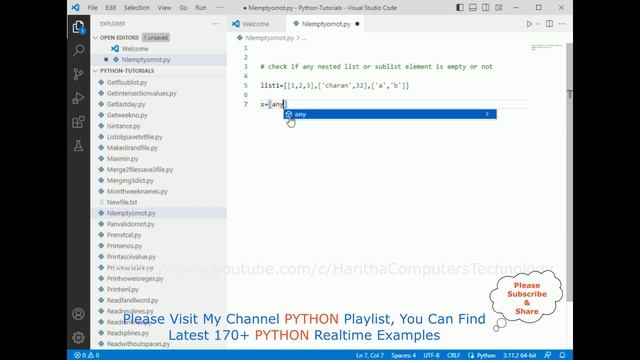
Task: Open run button dropdown arrow
Action: click(x=538, y=24)
